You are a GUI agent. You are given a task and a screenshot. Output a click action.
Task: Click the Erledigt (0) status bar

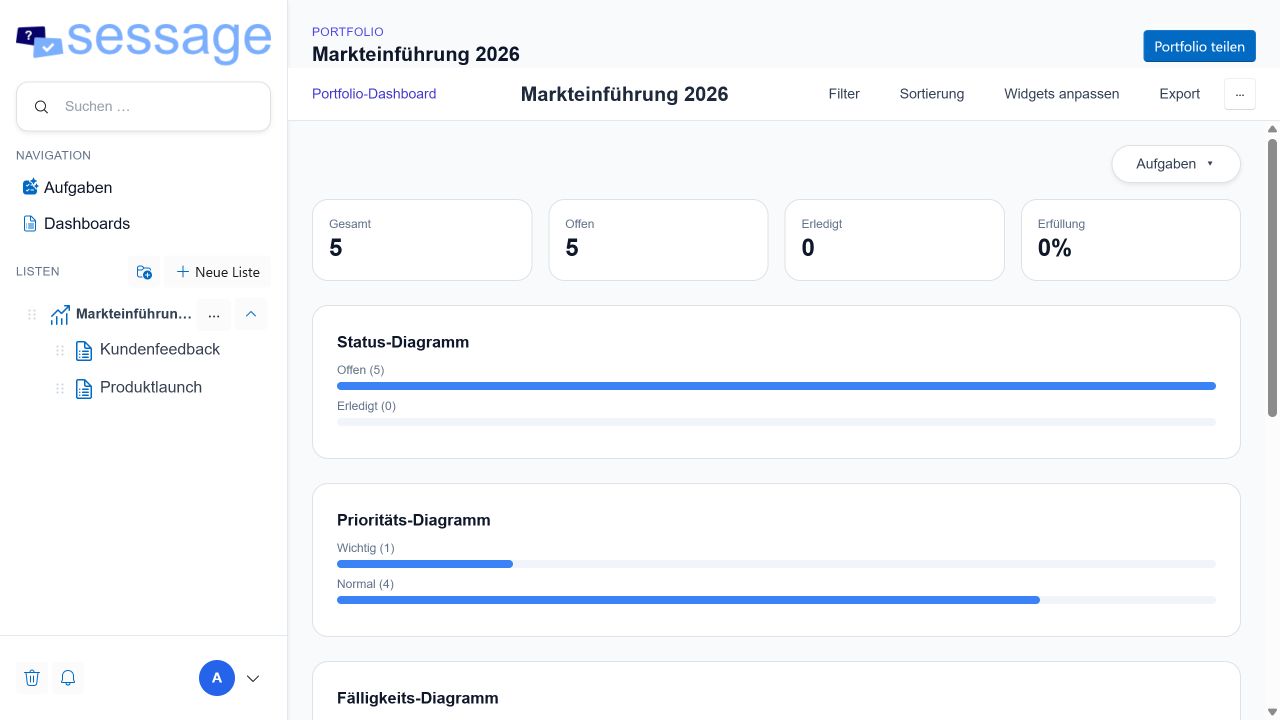click(776, 422)
